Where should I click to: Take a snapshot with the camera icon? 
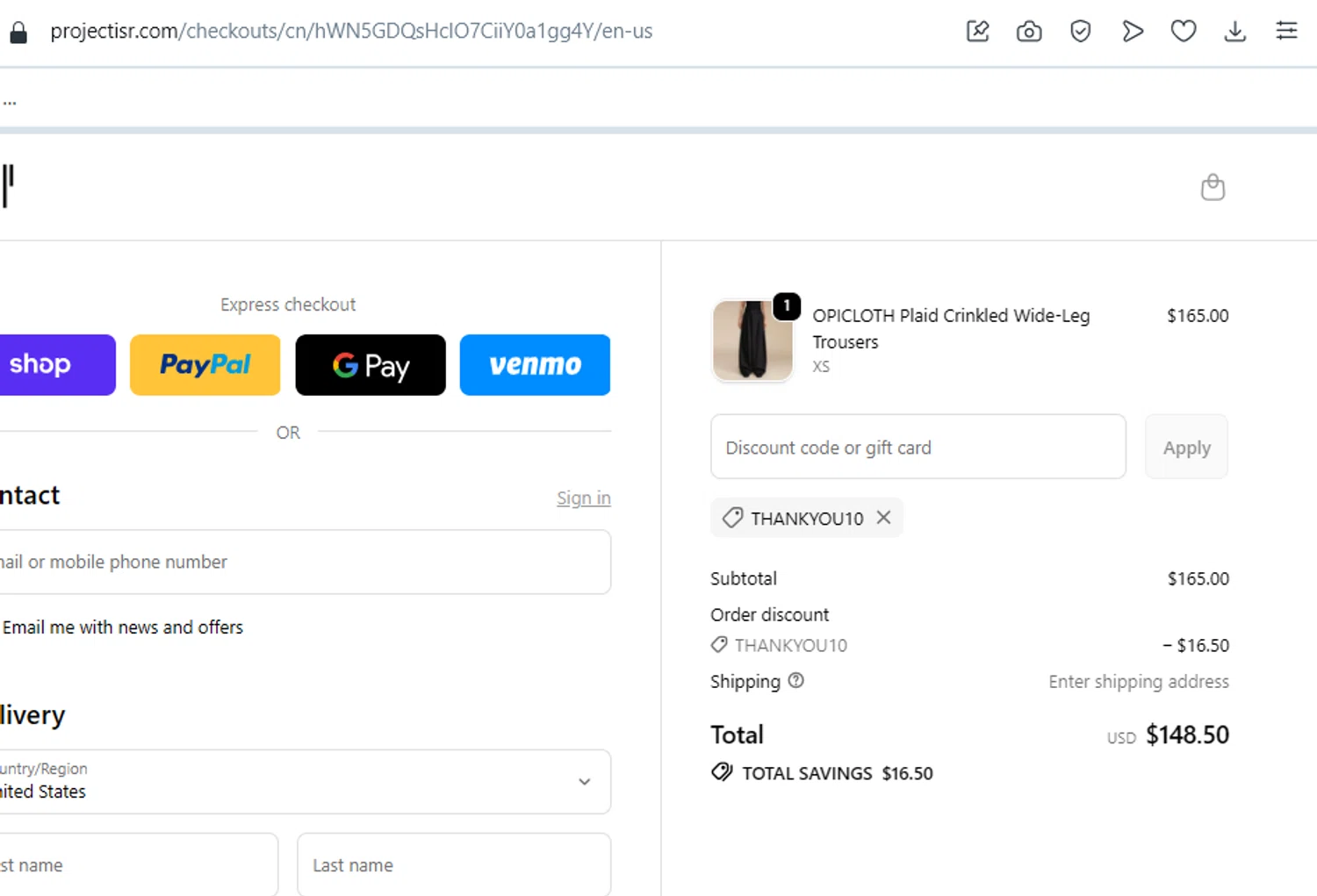click(1029, 32)
